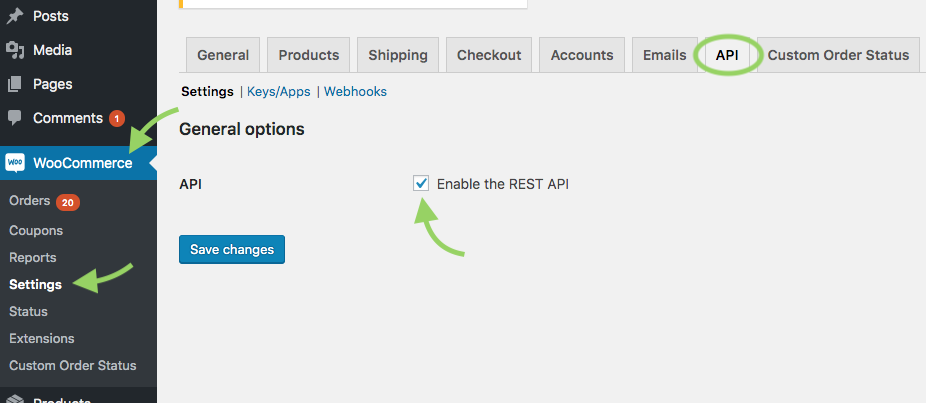Switch to the Accounts tab
This screenshot has height=403, width=926.
[x=582, y=55]
